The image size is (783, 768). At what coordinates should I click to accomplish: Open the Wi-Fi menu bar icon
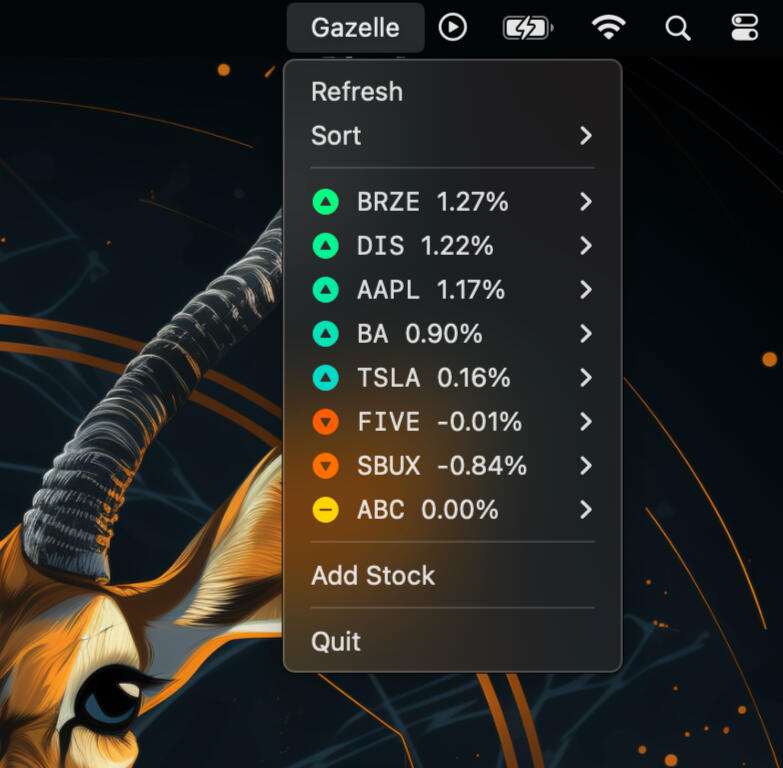click(x=608, y=28)
